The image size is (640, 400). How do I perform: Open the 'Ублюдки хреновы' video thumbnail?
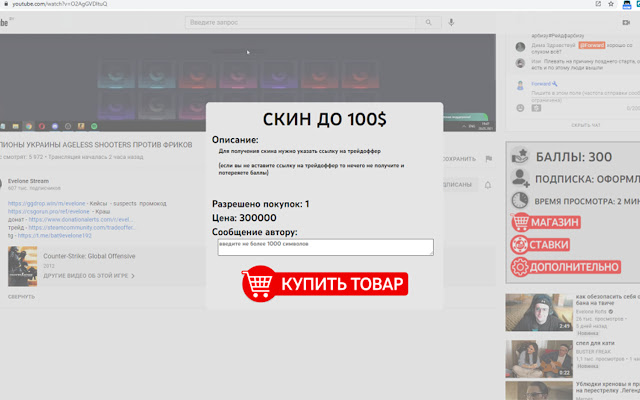539,391
